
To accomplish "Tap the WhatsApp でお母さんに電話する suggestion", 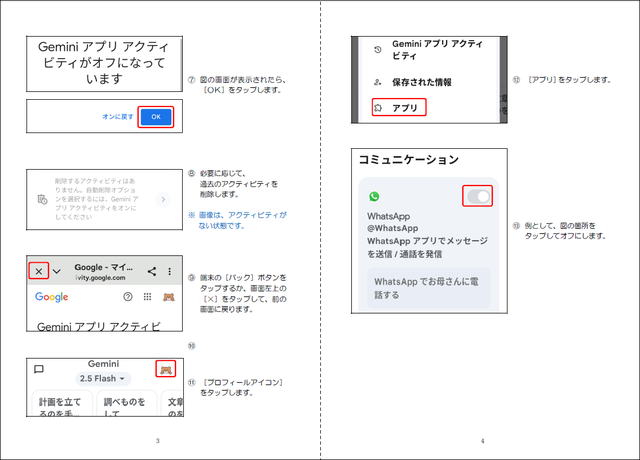I will 429,288.
